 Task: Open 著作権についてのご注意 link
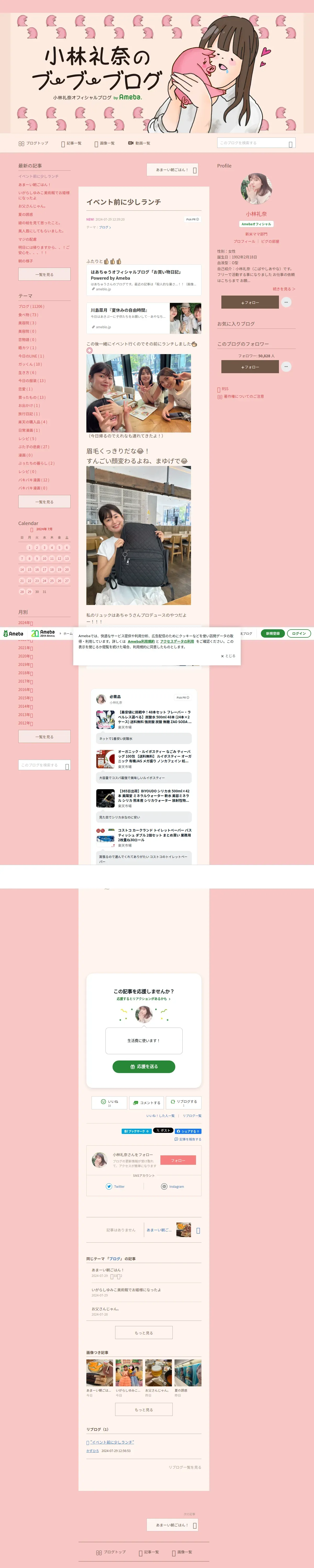[x=241, y=396]
